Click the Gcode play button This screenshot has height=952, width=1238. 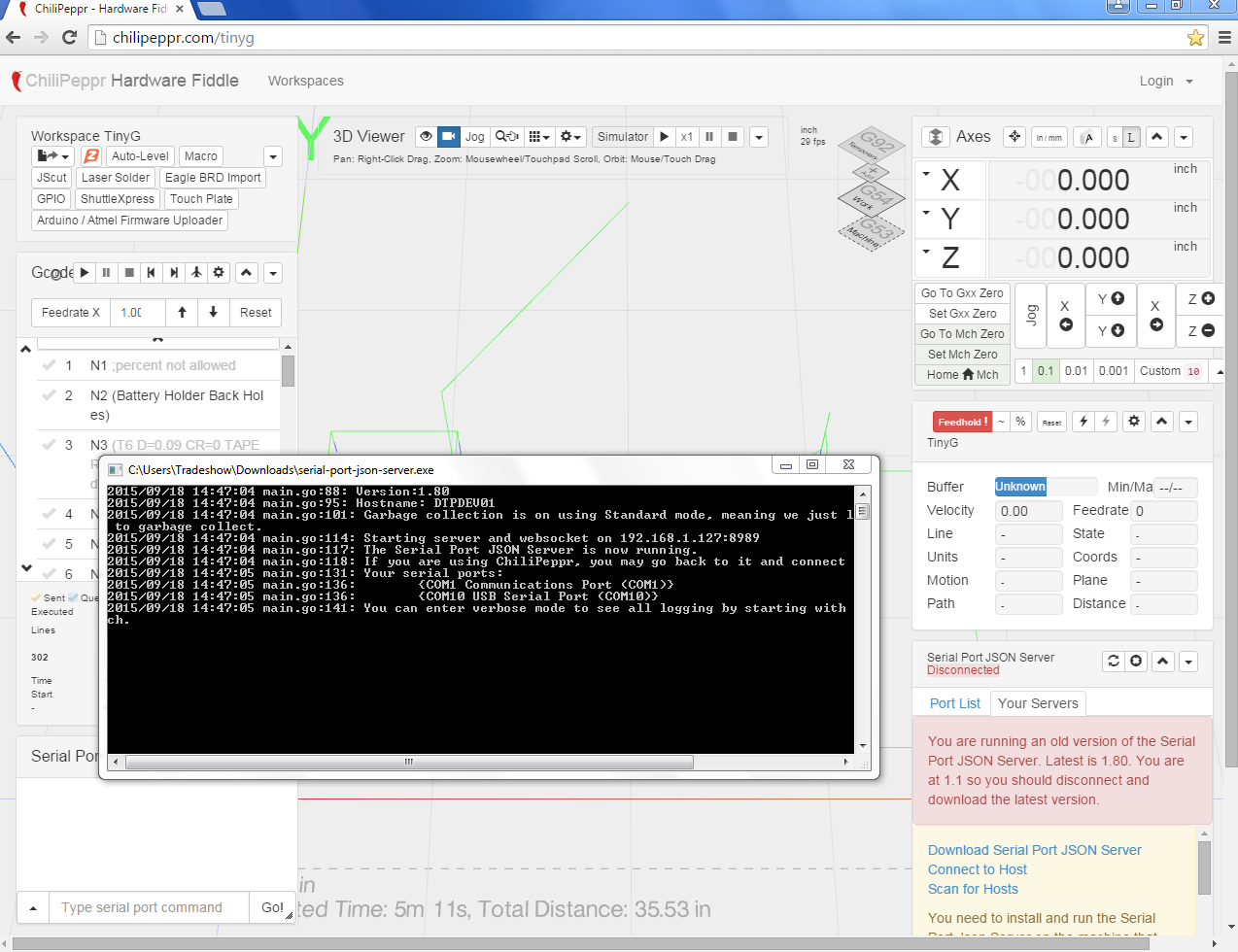pyautogui.click(x=85, y=273)
